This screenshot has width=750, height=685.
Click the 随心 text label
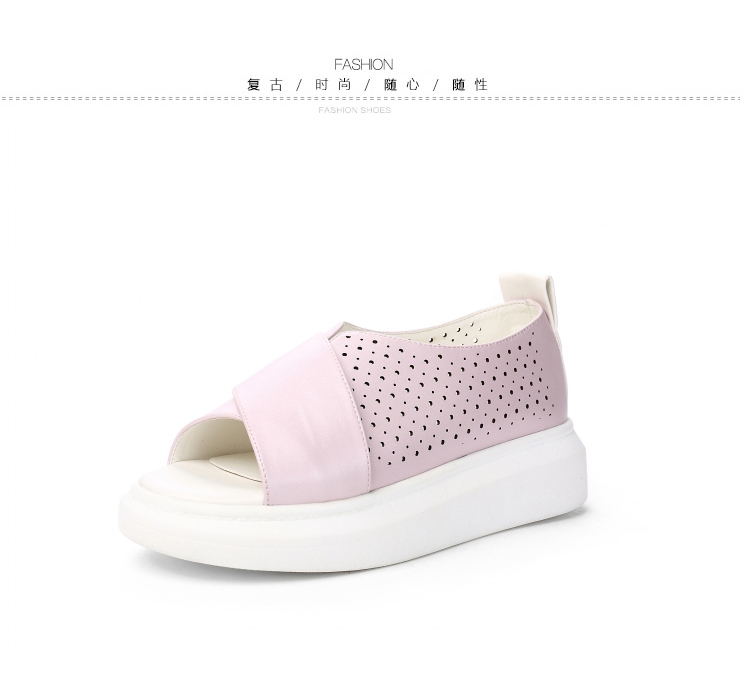(402, 85)
